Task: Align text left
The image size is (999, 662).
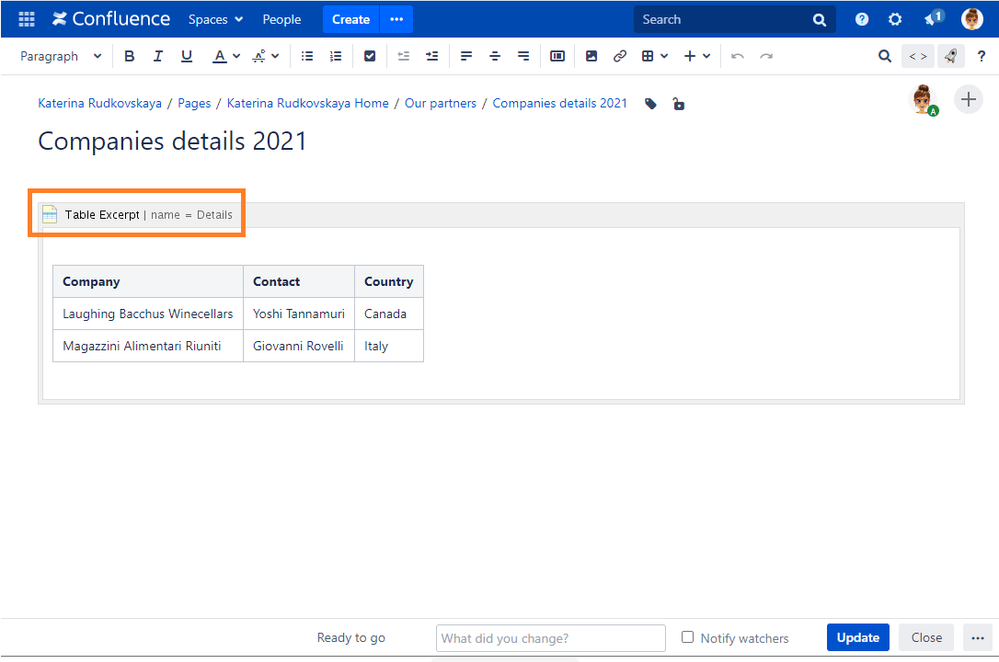Action: pos(466,56)
